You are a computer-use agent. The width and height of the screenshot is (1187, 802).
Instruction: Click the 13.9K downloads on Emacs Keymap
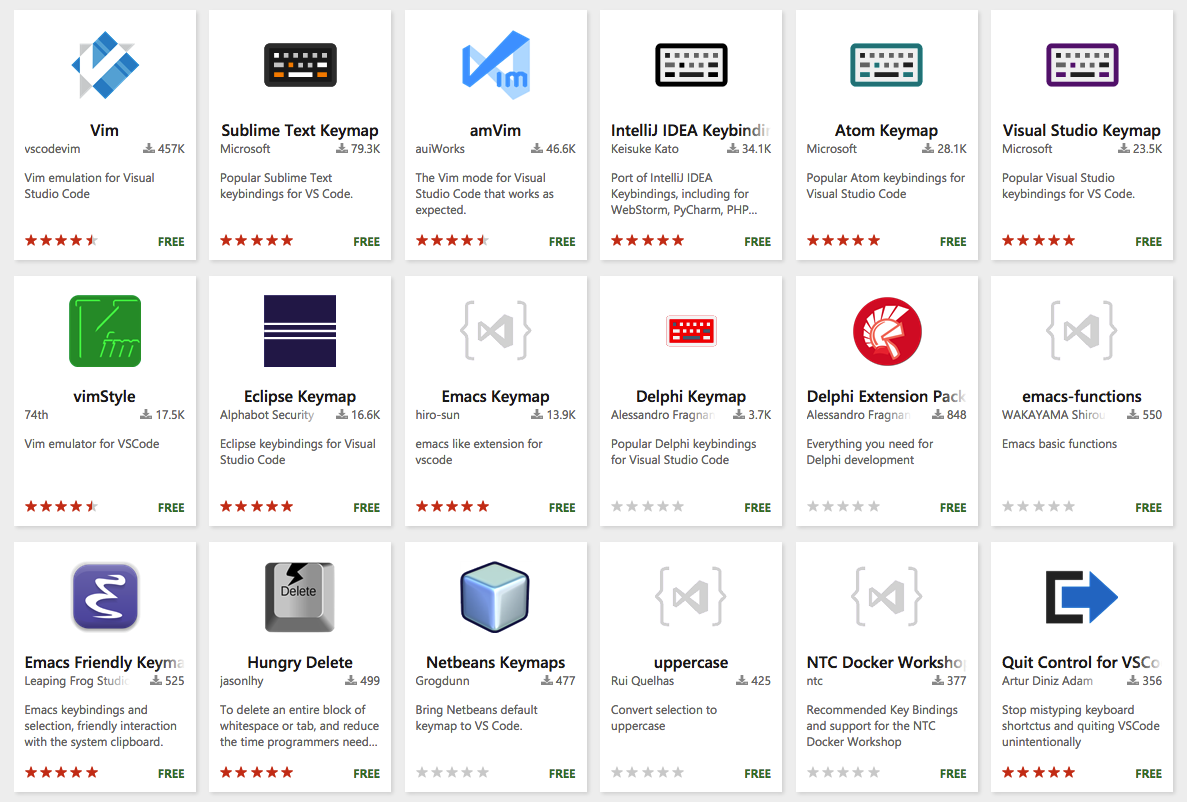[553, 415]
